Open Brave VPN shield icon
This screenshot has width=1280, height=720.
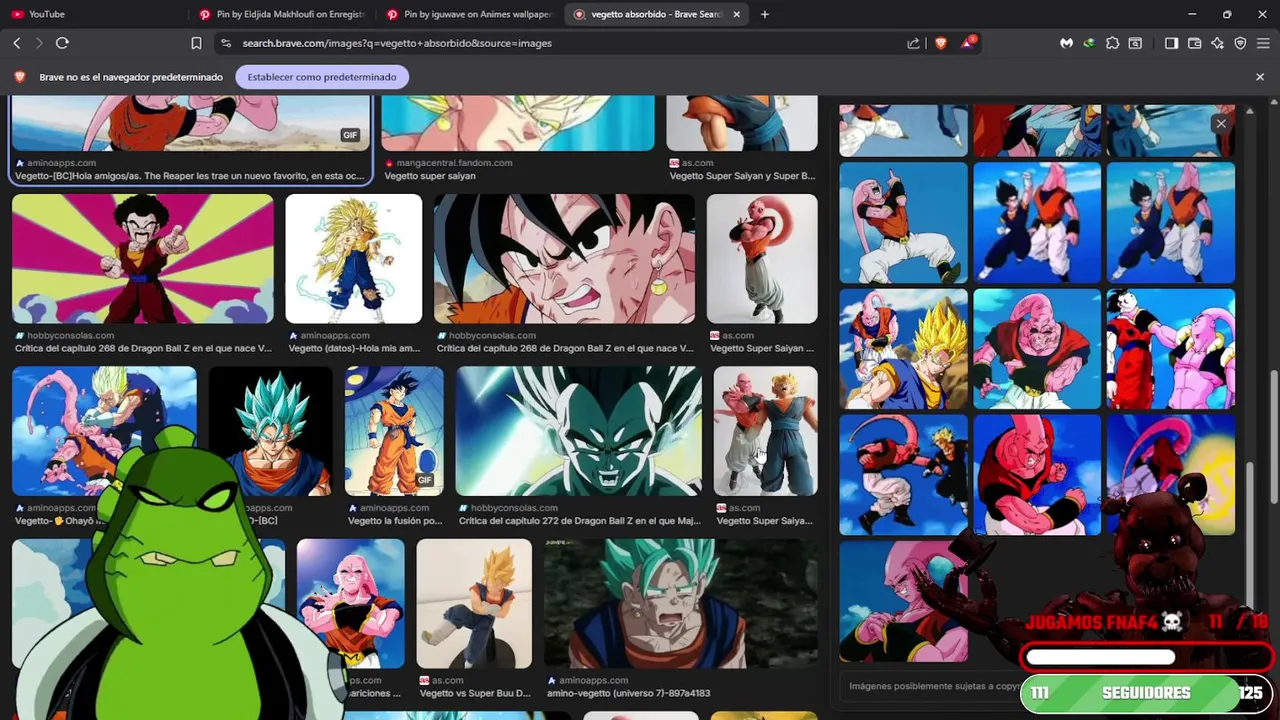coord(1240,43)
